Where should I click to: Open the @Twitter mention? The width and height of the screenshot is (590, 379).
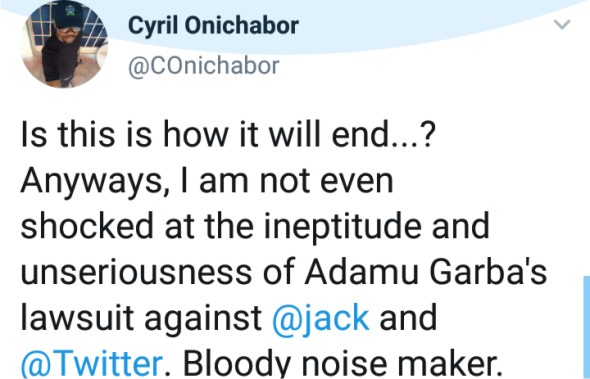point(92,363)
